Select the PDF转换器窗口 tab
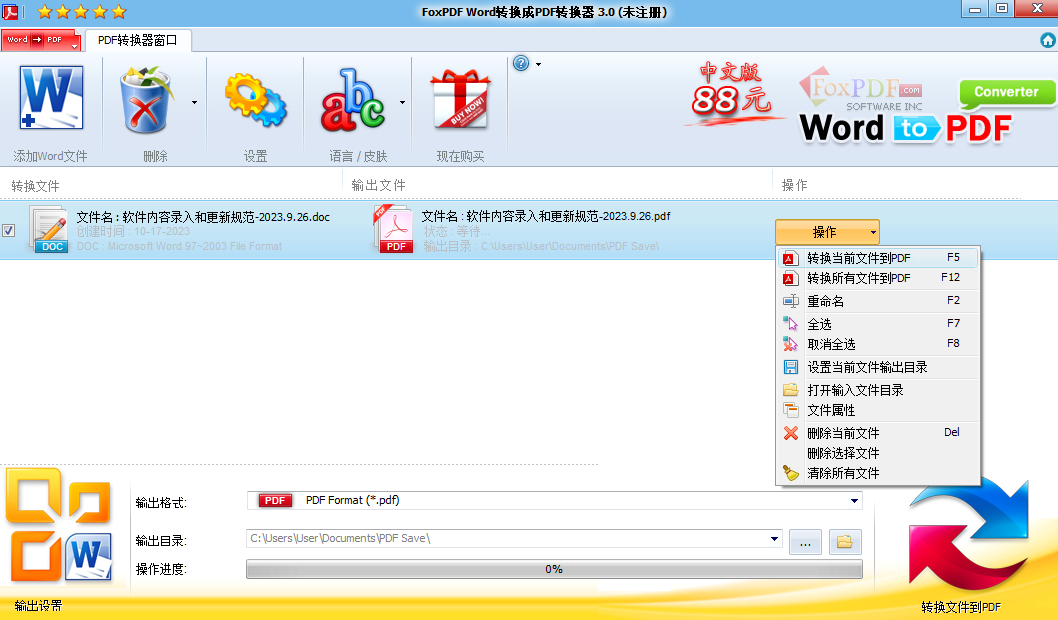1058x620 pixels. pyautogui.click(x=138, y=40)
